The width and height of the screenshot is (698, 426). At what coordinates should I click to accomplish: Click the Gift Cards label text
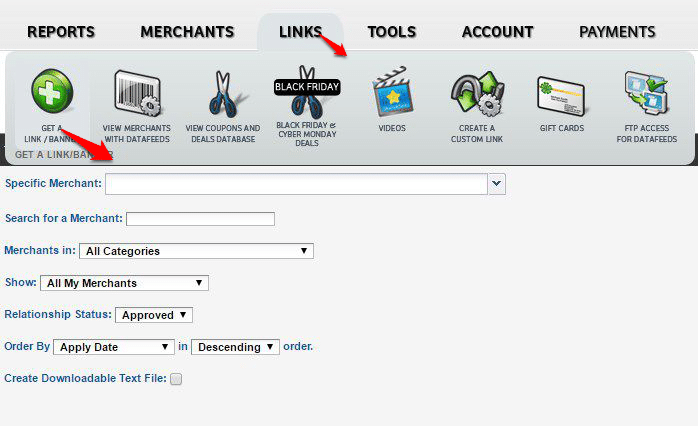click(x=562, y=128)
